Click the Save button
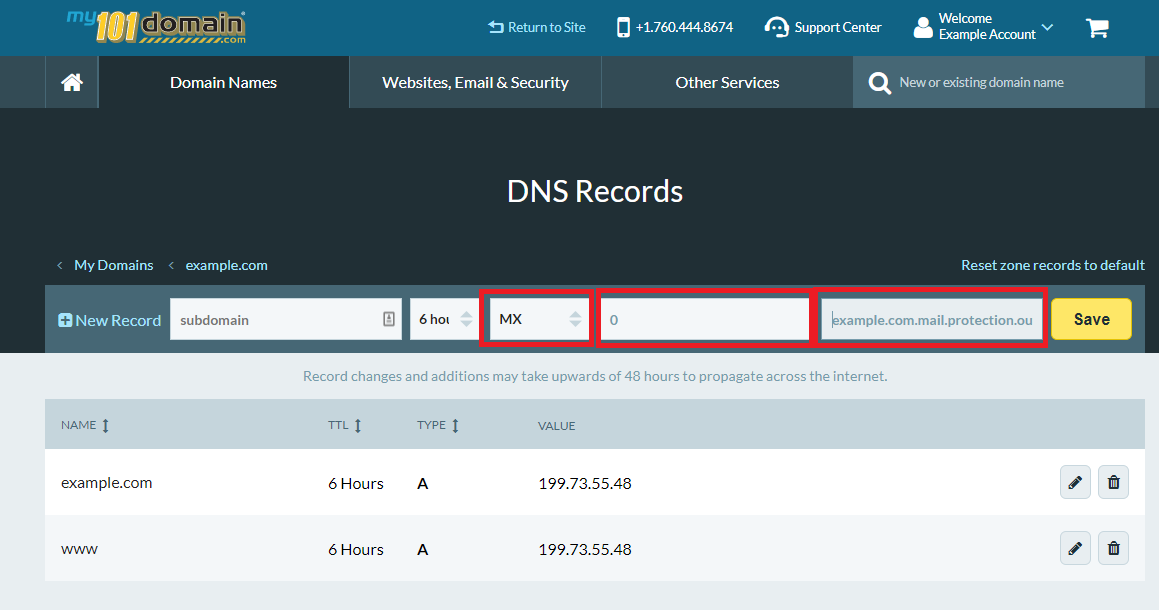The height and width of the screenshot is (610, 1159). 1091,318
